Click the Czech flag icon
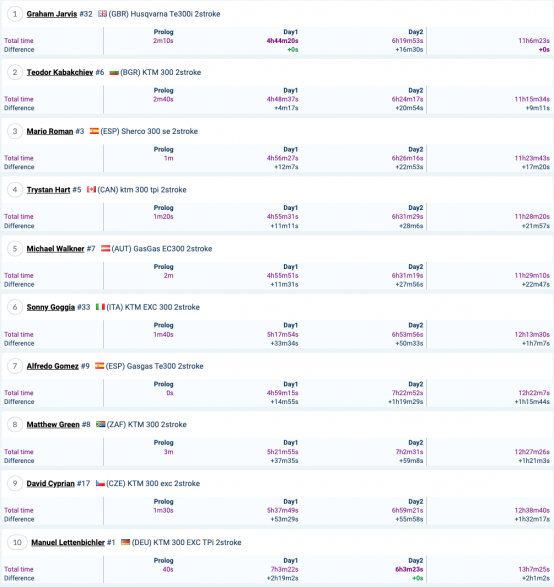 pyautogui.click(x=100, y=483)
